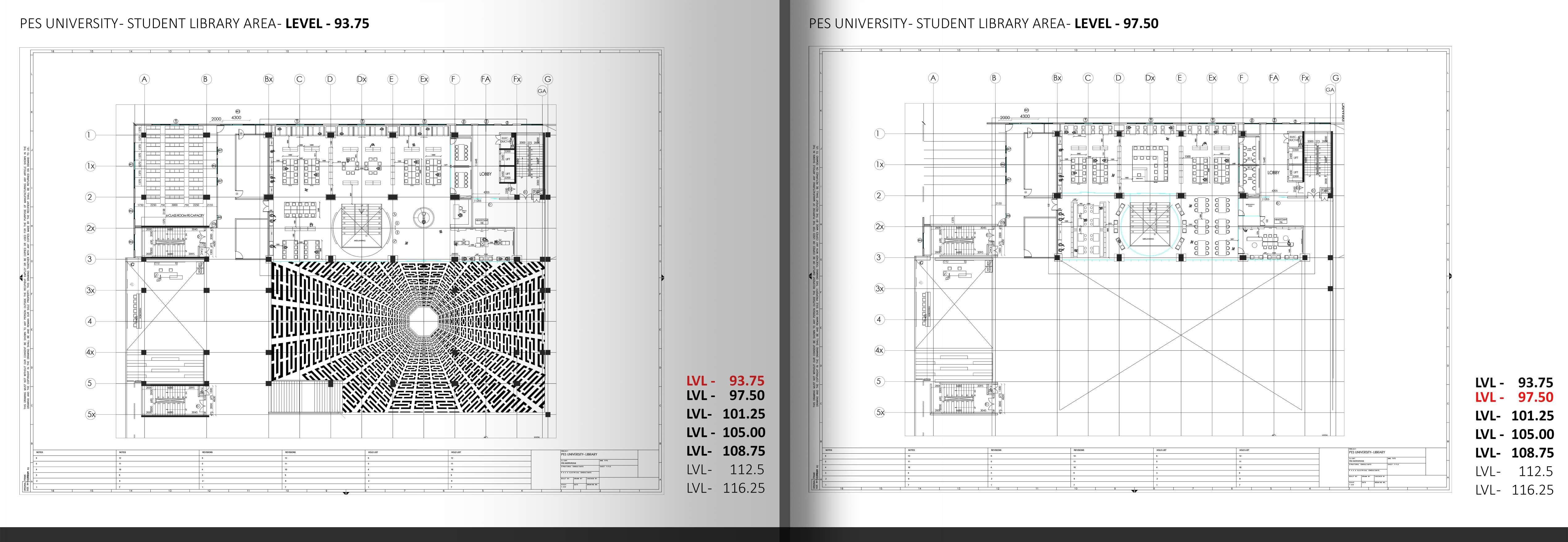Click grid bubble Dx on Level 97.50 plan
The width and height of the screenshot is (1568, 542).
pos(1150,78)
